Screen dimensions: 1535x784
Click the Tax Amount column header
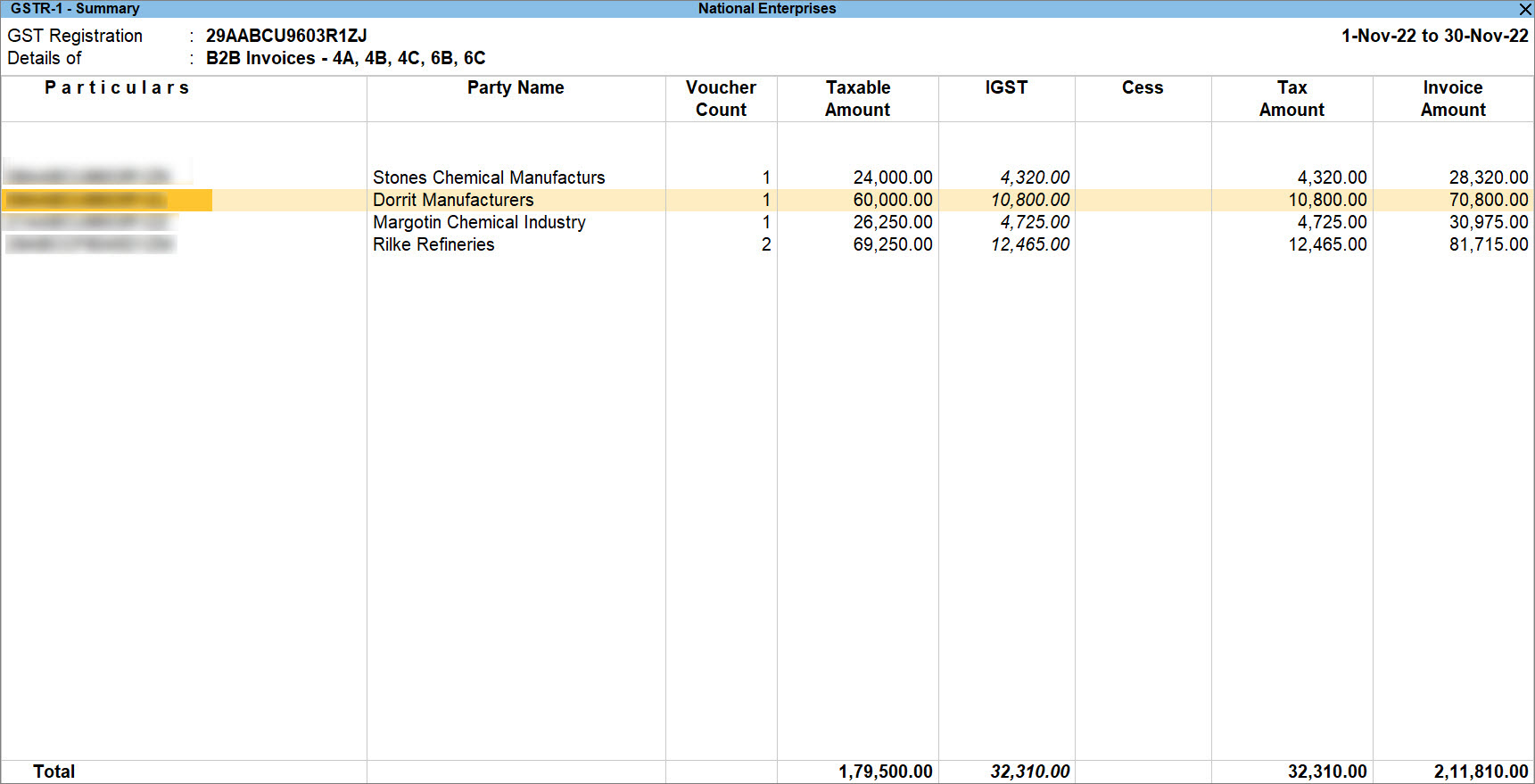(x=1292, y=98)
